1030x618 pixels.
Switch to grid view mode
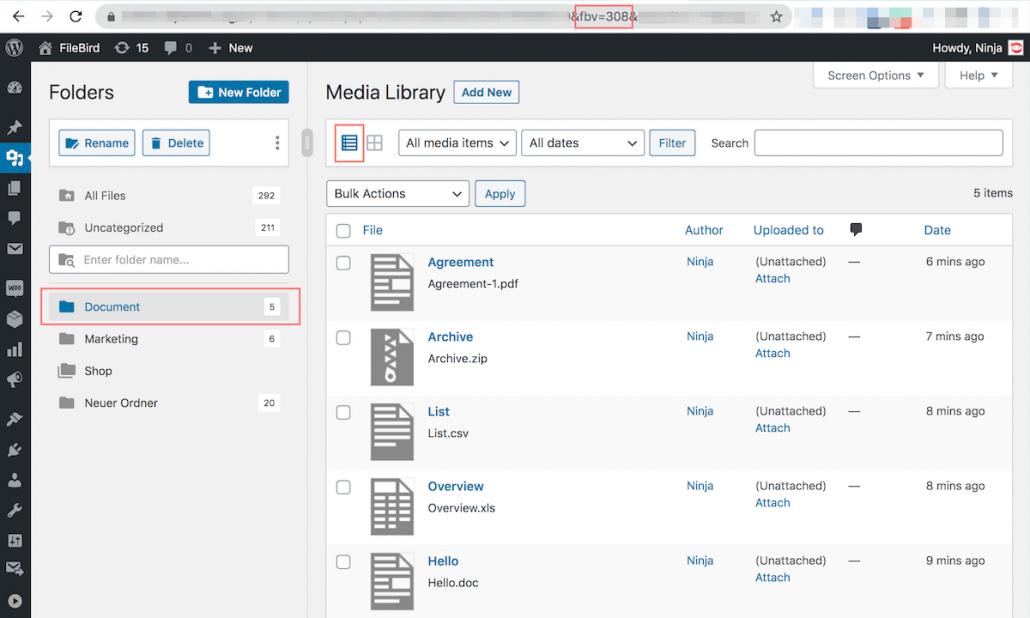[374, 143]
